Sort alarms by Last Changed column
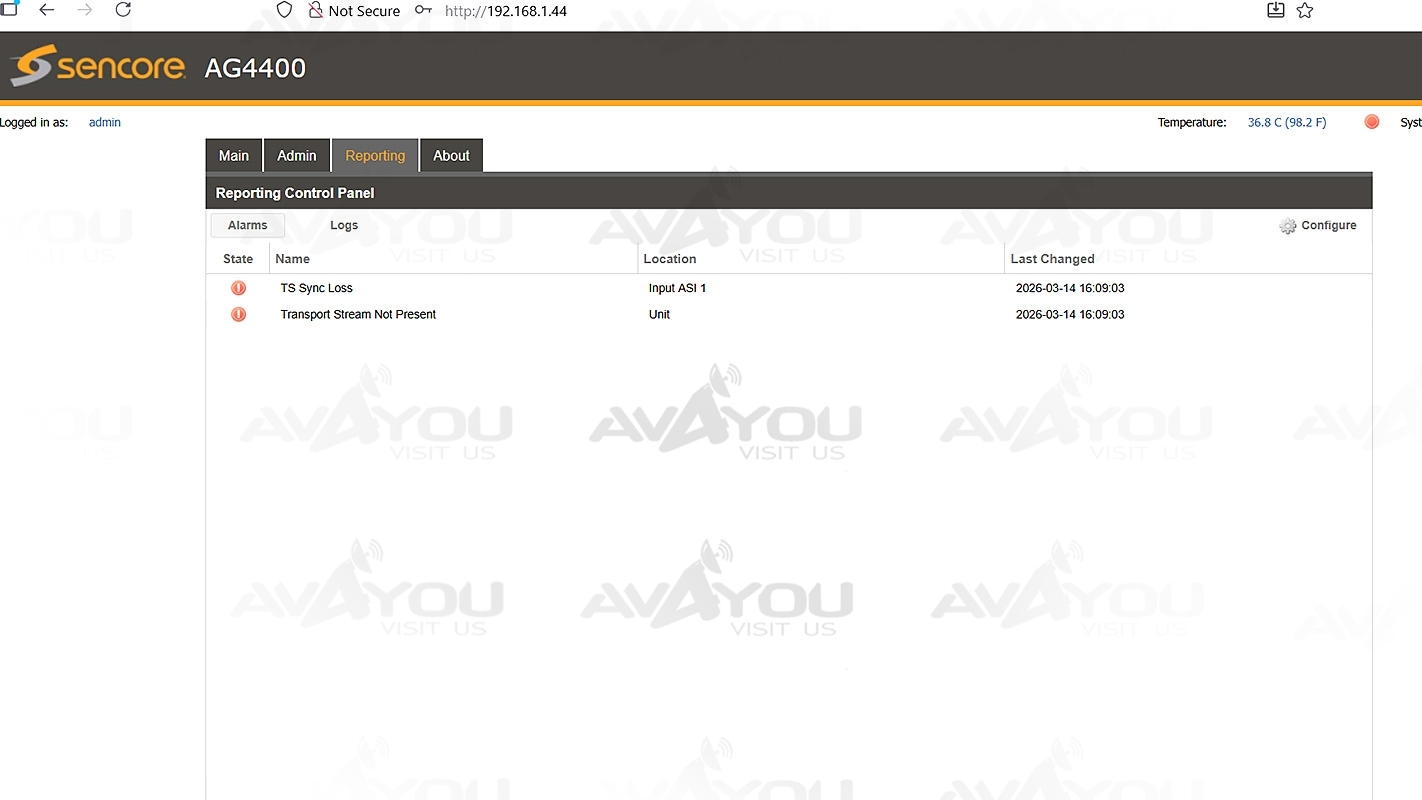The image size is (1422, 800). (x=1052, y=259)
